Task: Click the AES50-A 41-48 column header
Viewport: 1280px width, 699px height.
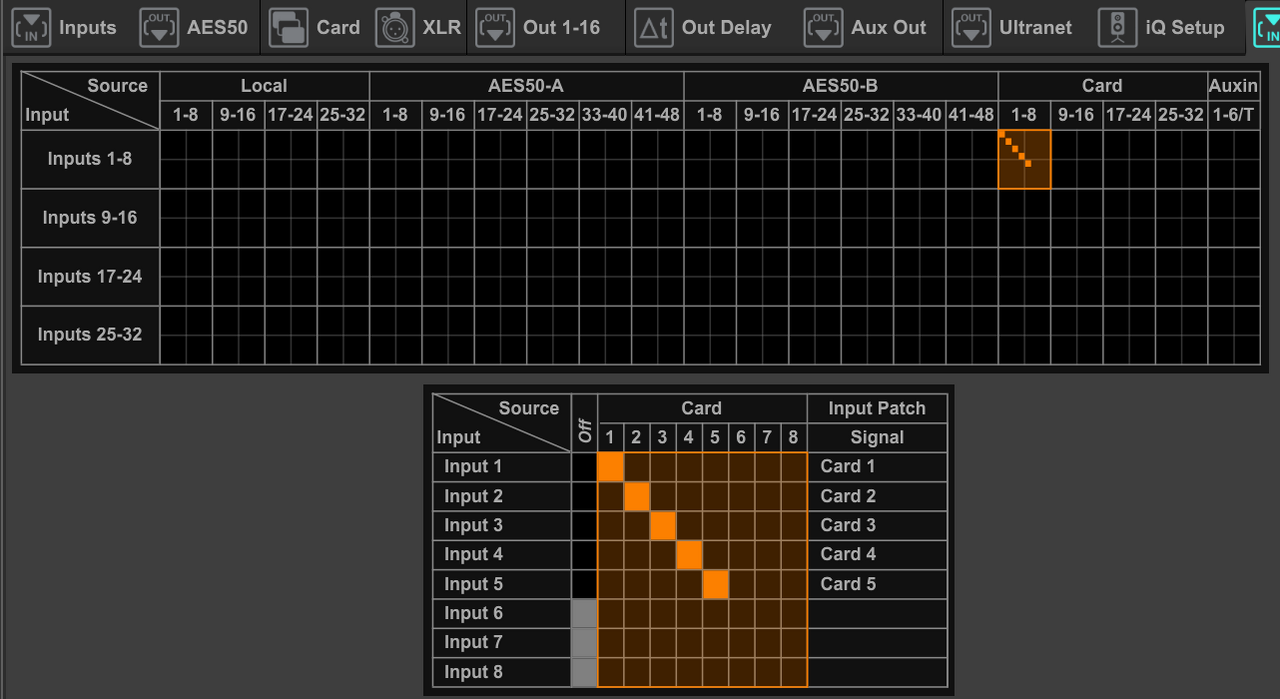Action: [657, 115]
